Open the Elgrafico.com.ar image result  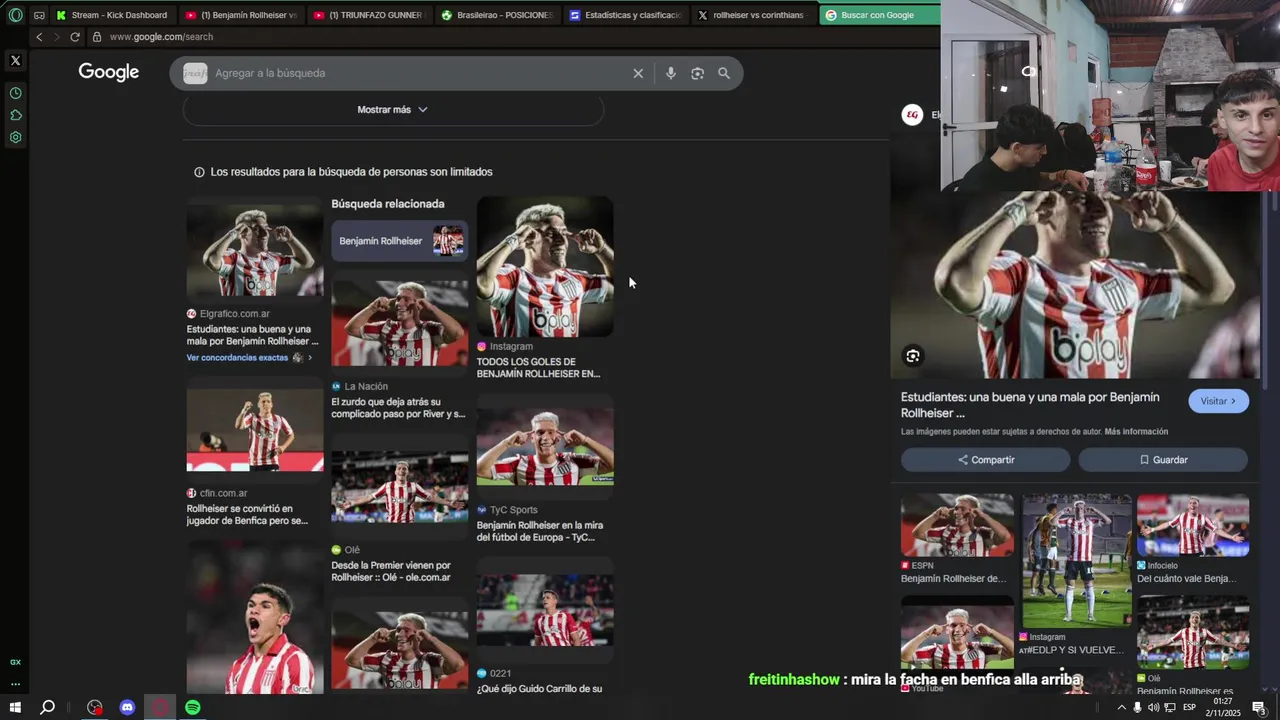tap(255, 250)
